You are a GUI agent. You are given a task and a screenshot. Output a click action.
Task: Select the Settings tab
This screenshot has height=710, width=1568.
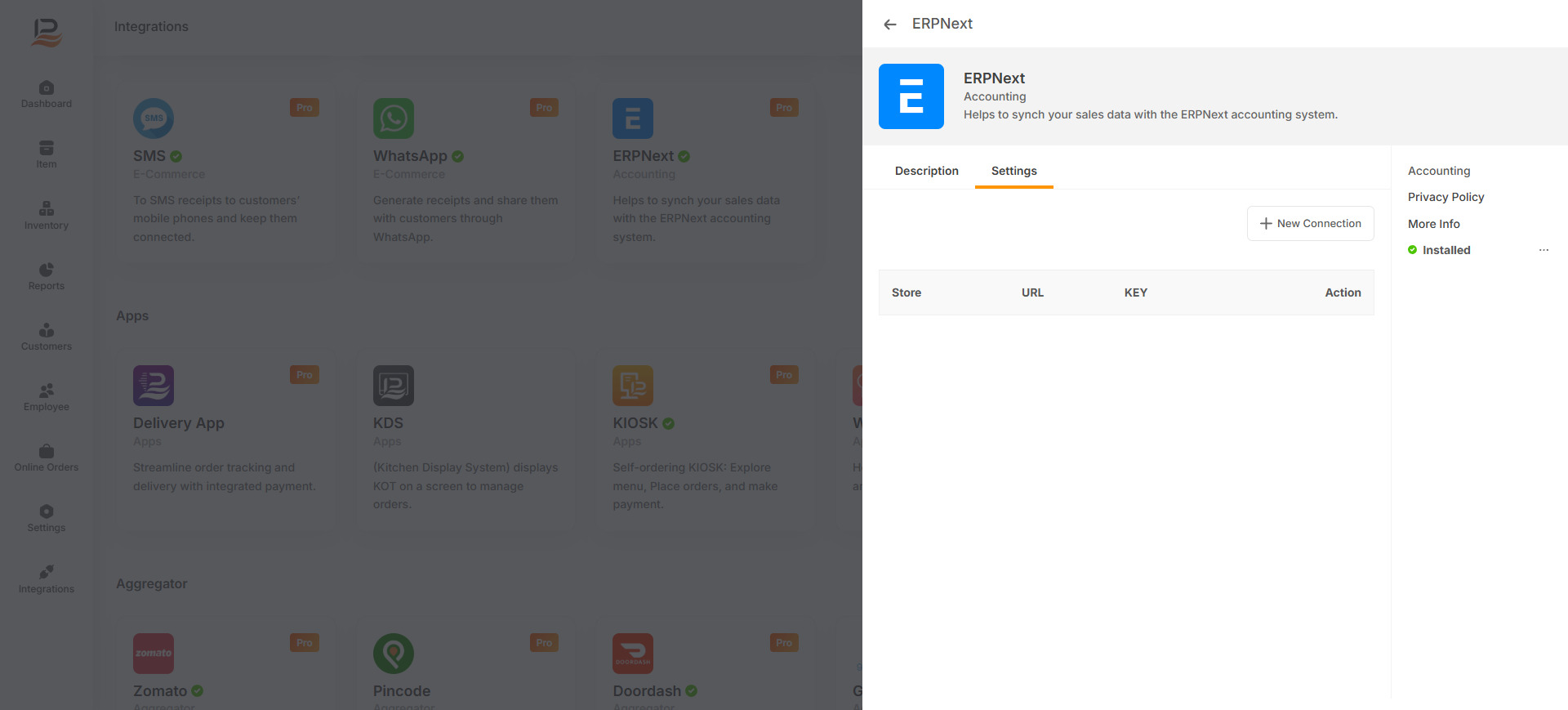tap(1014, 171)
